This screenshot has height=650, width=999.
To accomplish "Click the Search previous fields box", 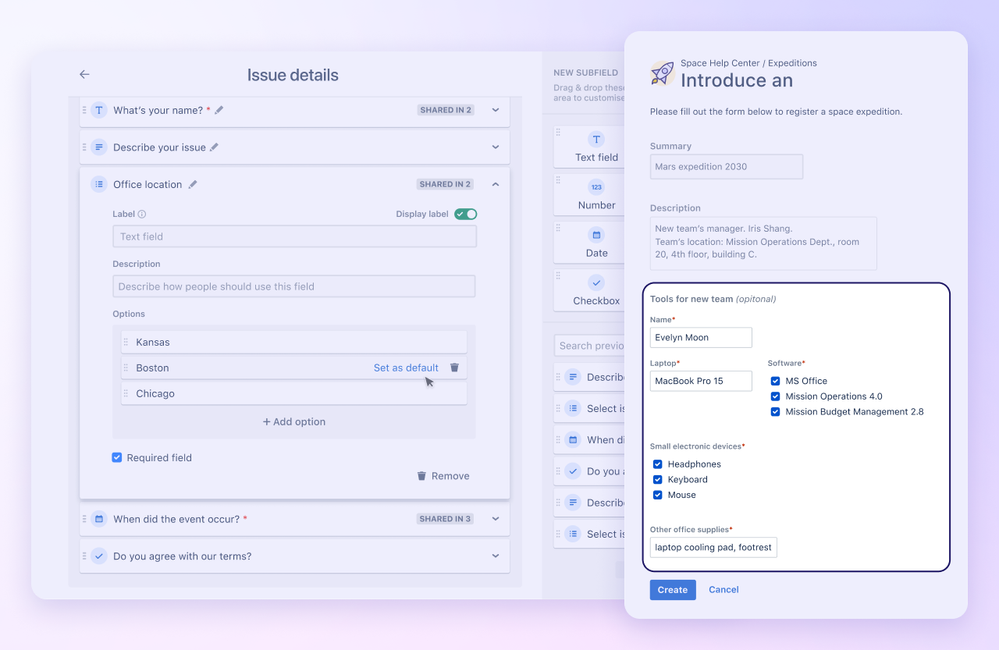I will click(x=589, y=345).
